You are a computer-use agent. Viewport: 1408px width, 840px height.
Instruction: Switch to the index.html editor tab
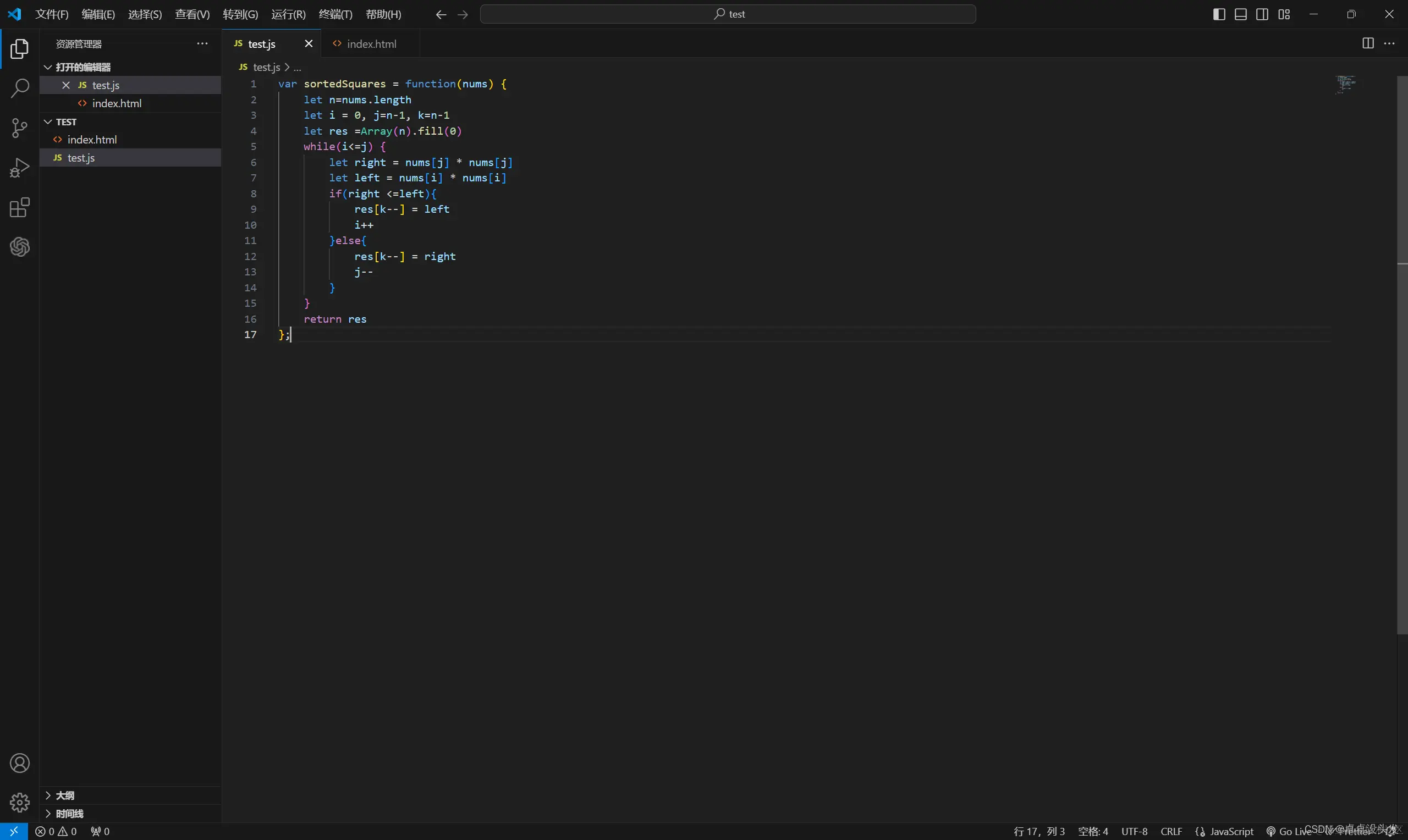(x=371, y=43)
